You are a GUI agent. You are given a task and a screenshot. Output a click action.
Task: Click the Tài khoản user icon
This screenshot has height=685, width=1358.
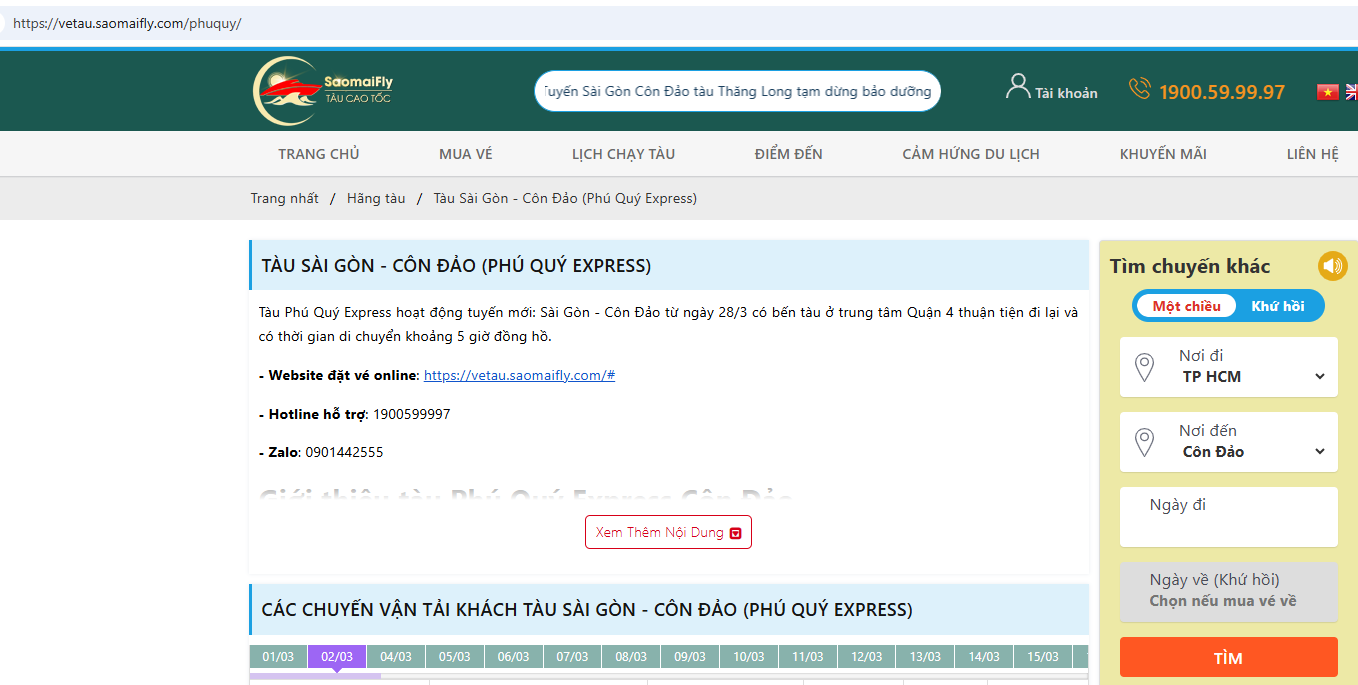1017,87
